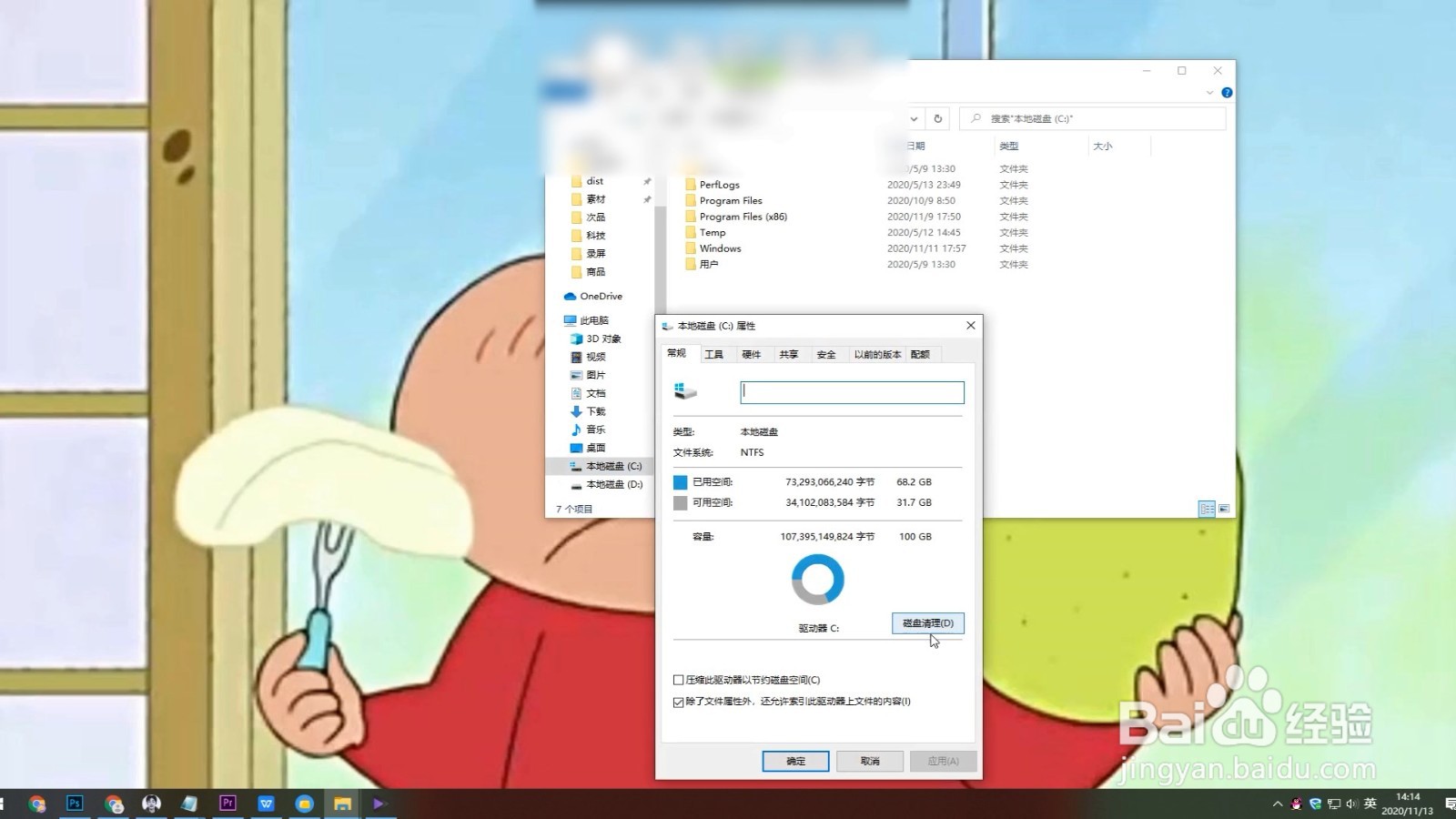Open the 共享 tab

(x=789, y=355)
